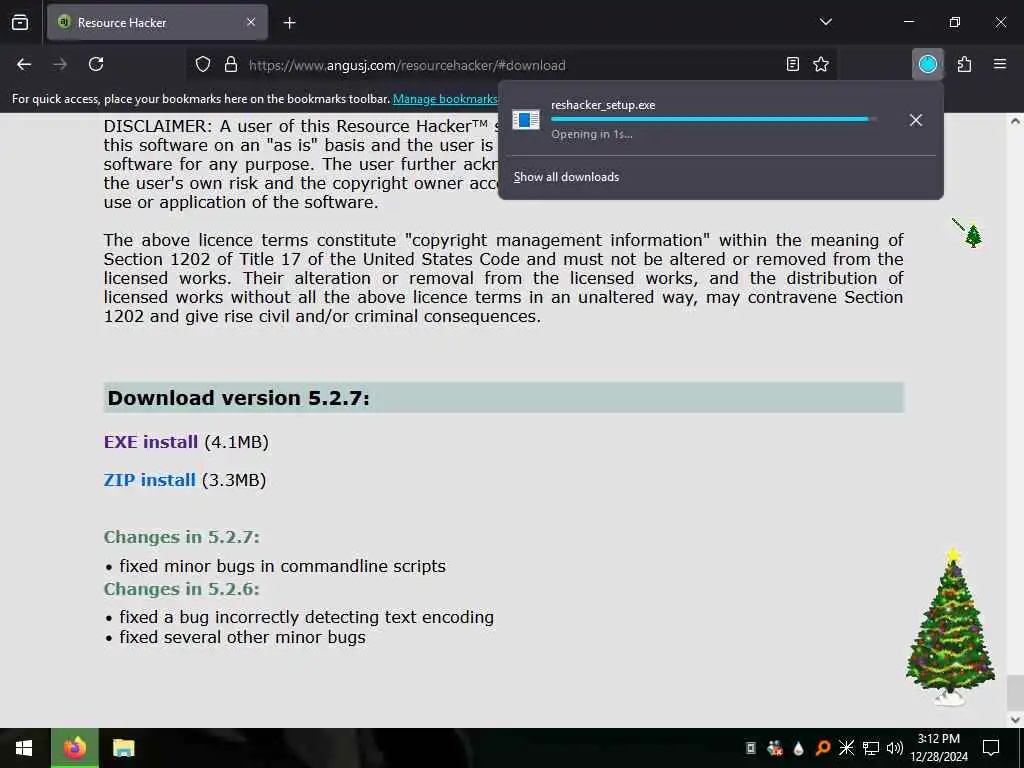Viewport: 1024px width, 768px height.
Task: Open the clock showing 3:12 PM
Action: [x=939, y=748]
